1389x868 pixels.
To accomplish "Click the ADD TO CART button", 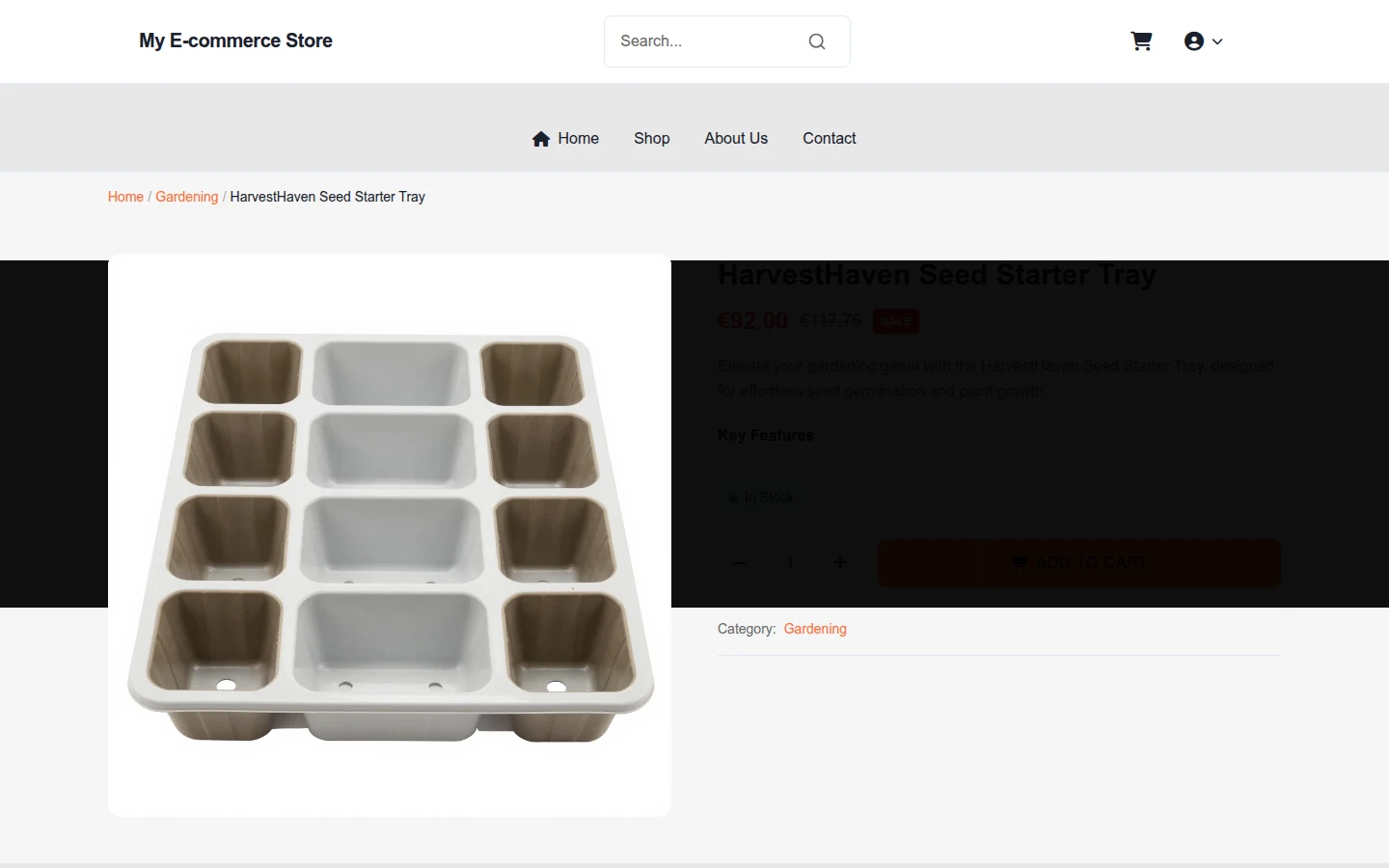I will point(1079,563).
